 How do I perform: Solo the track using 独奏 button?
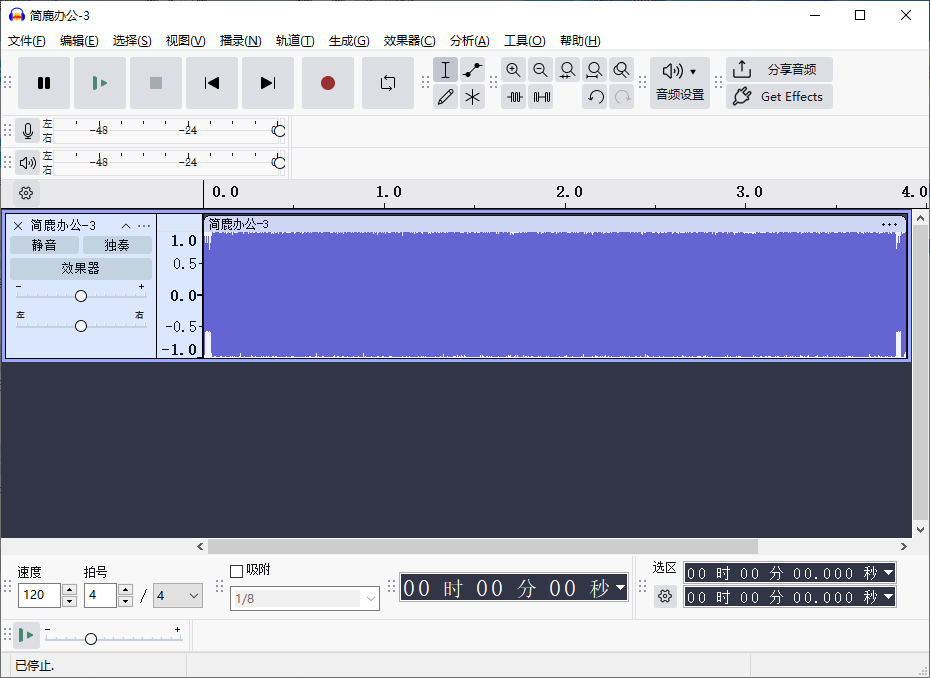coord(116,244)
